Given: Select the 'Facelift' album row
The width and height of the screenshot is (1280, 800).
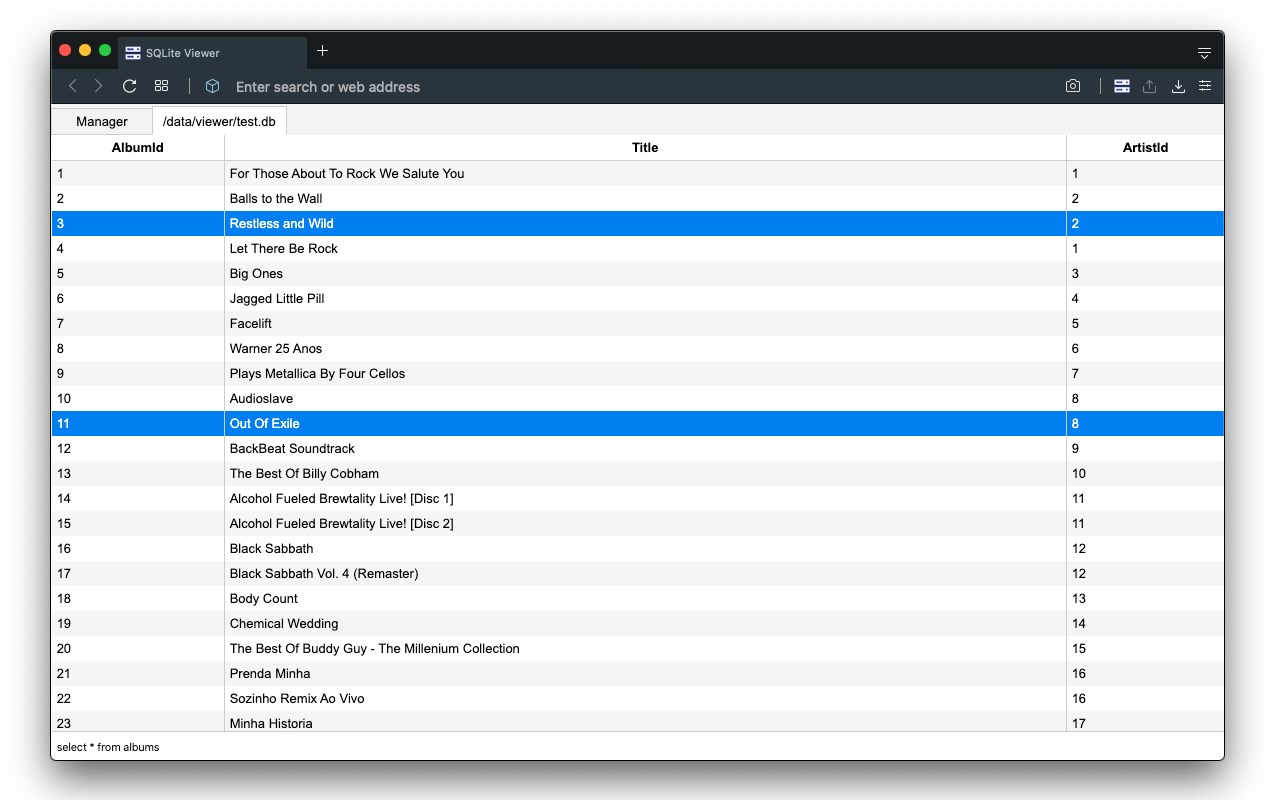Looking at the screenshot, I should pos(638,323).
